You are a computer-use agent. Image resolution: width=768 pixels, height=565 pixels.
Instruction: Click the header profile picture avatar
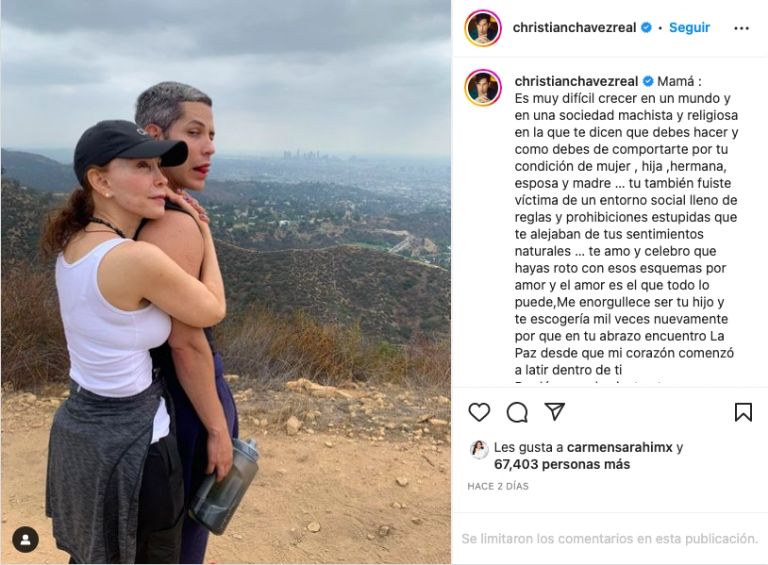(x=483, y=28)
